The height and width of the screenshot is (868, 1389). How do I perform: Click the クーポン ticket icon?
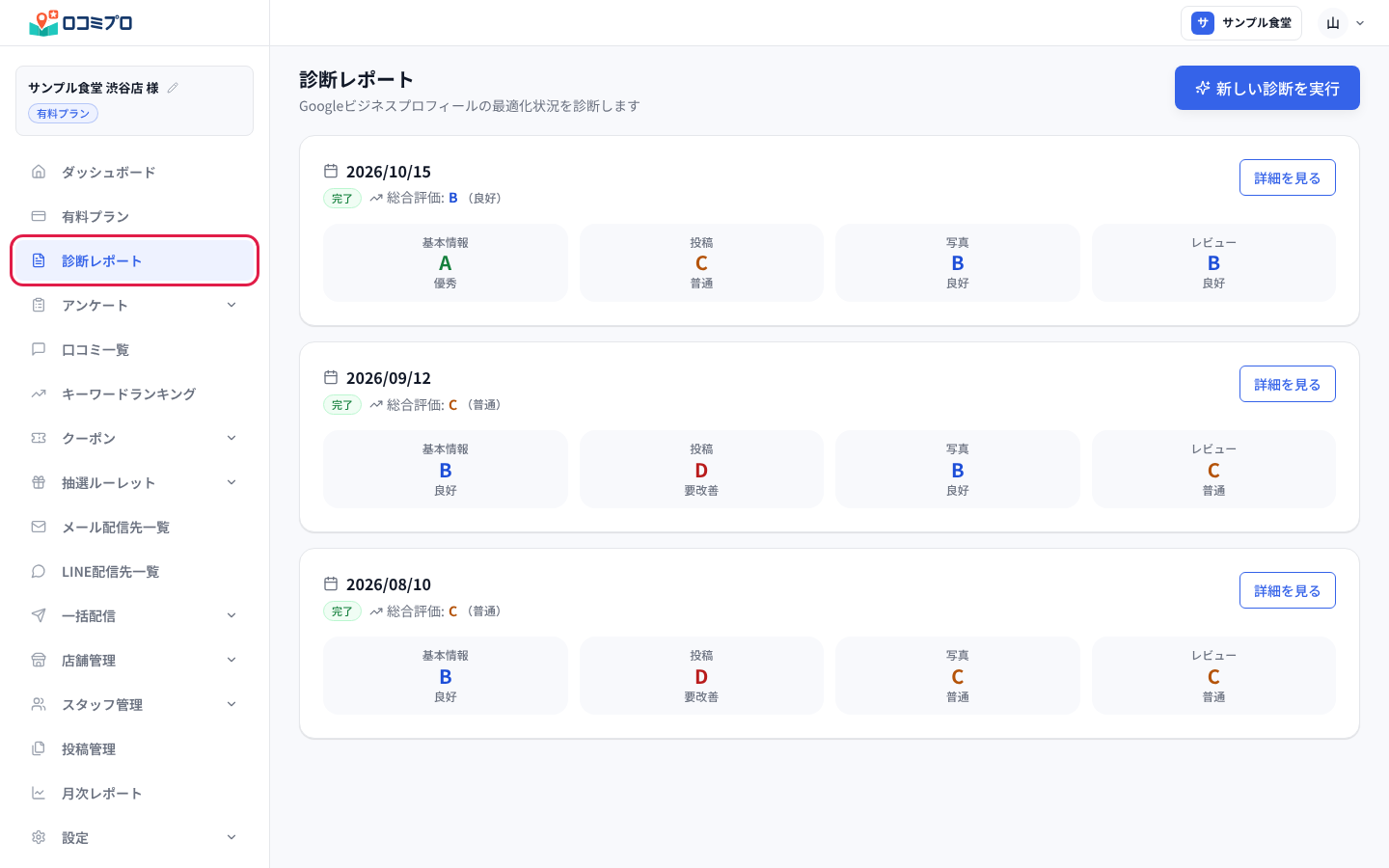39,438
